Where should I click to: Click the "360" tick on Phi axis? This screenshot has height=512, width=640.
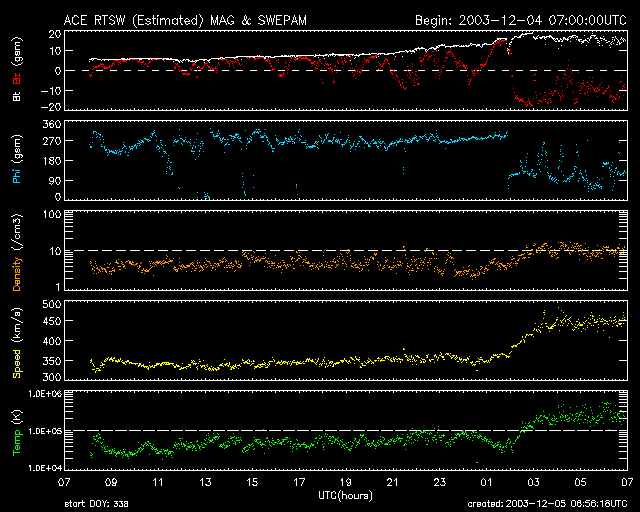click(x=52, y=125)
